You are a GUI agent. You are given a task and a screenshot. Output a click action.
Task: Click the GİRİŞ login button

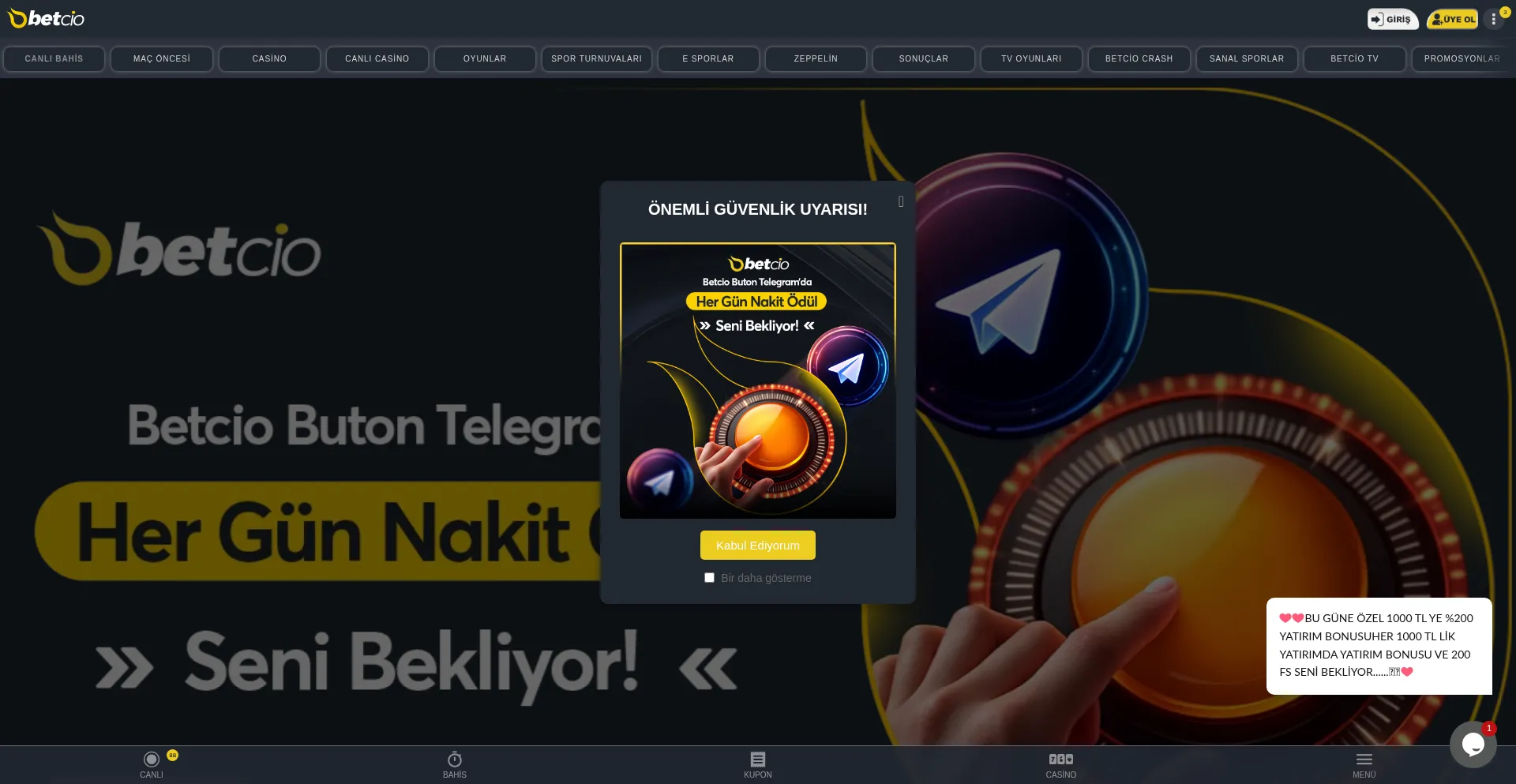1392,19
